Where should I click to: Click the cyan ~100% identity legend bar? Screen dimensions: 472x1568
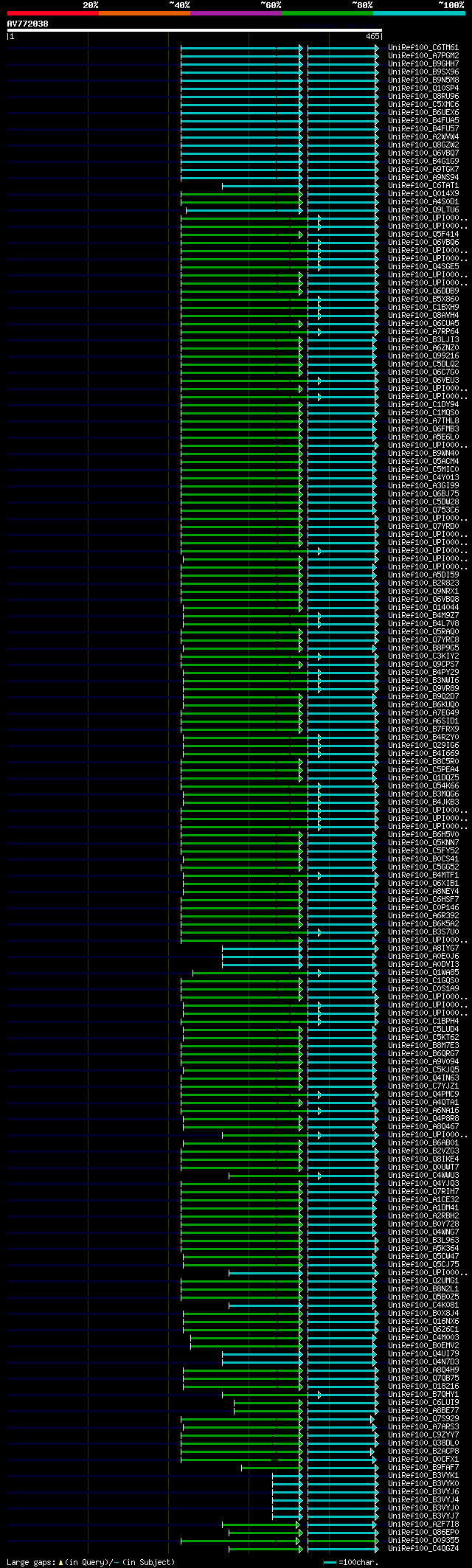419,13
